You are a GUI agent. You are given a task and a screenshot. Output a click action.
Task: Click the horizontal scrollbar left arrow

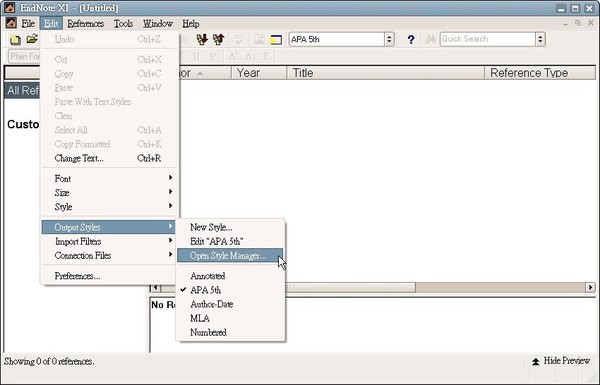point(155,287)
